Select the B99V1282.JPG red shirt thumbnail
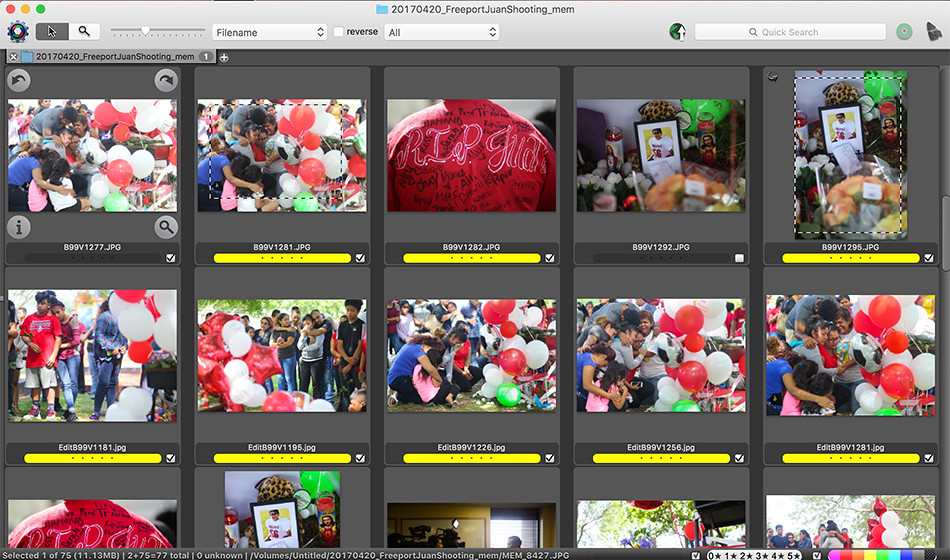Image resolution: width=950 pixels, height=560 pixels. click(471, 155)
